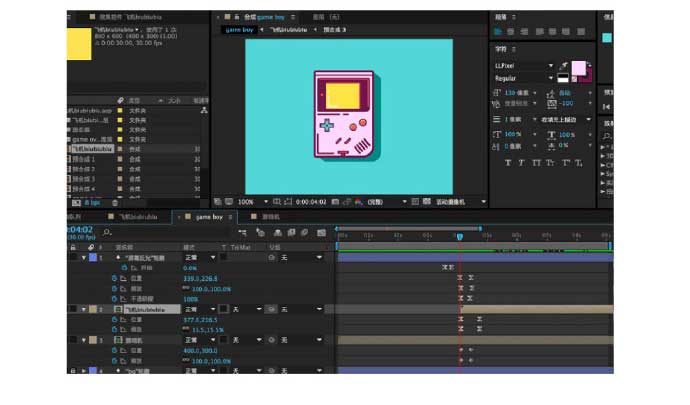Viewport: 690px width, 405px height.
Task: Click the eyedropper icon in Character panel
Action: 563,66
